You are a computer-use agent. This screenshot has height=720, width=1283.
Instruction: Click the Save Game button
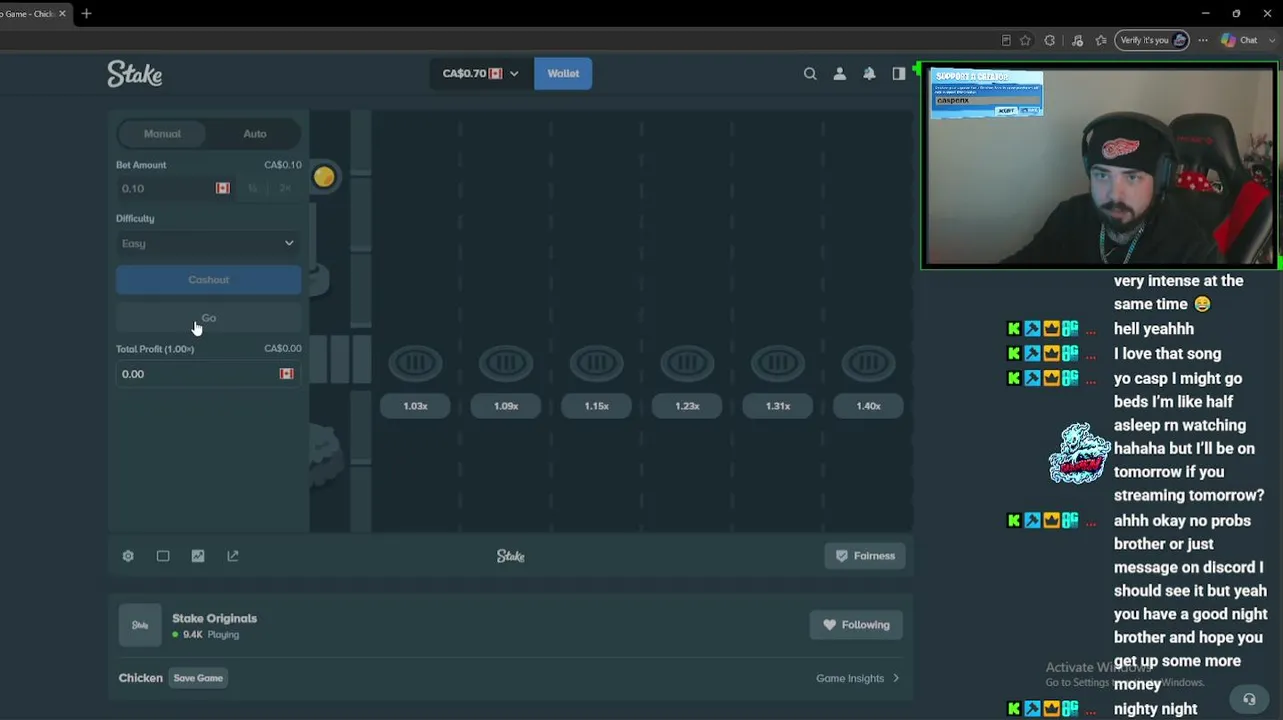[x=198, y=678]
